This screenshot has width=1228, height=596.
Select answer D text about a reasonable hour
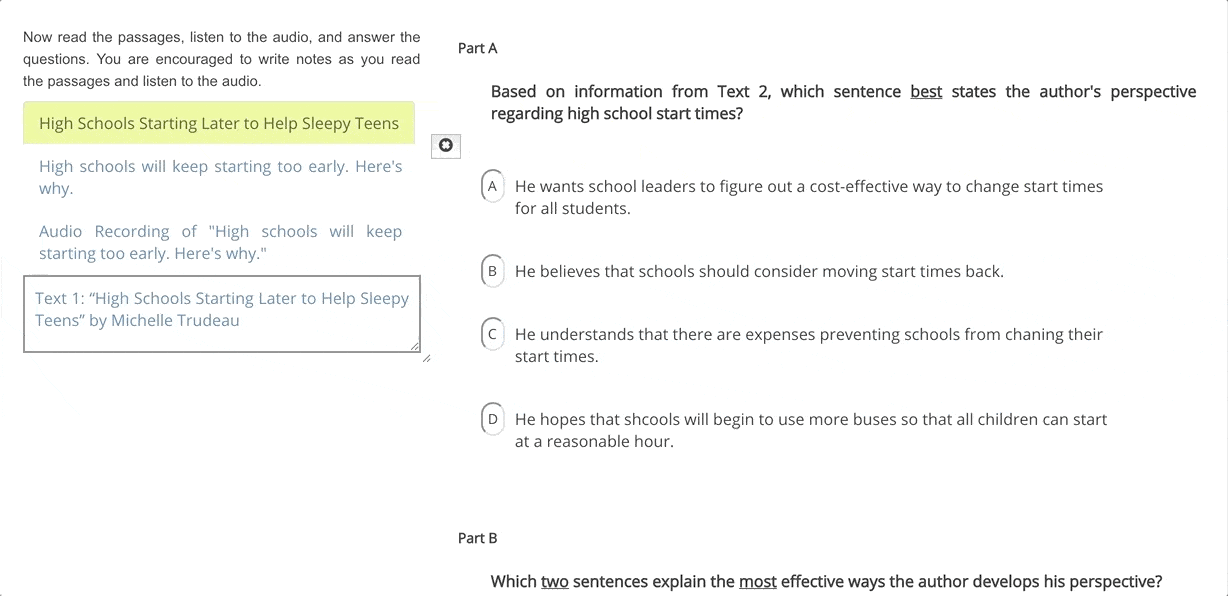(810, 430)
